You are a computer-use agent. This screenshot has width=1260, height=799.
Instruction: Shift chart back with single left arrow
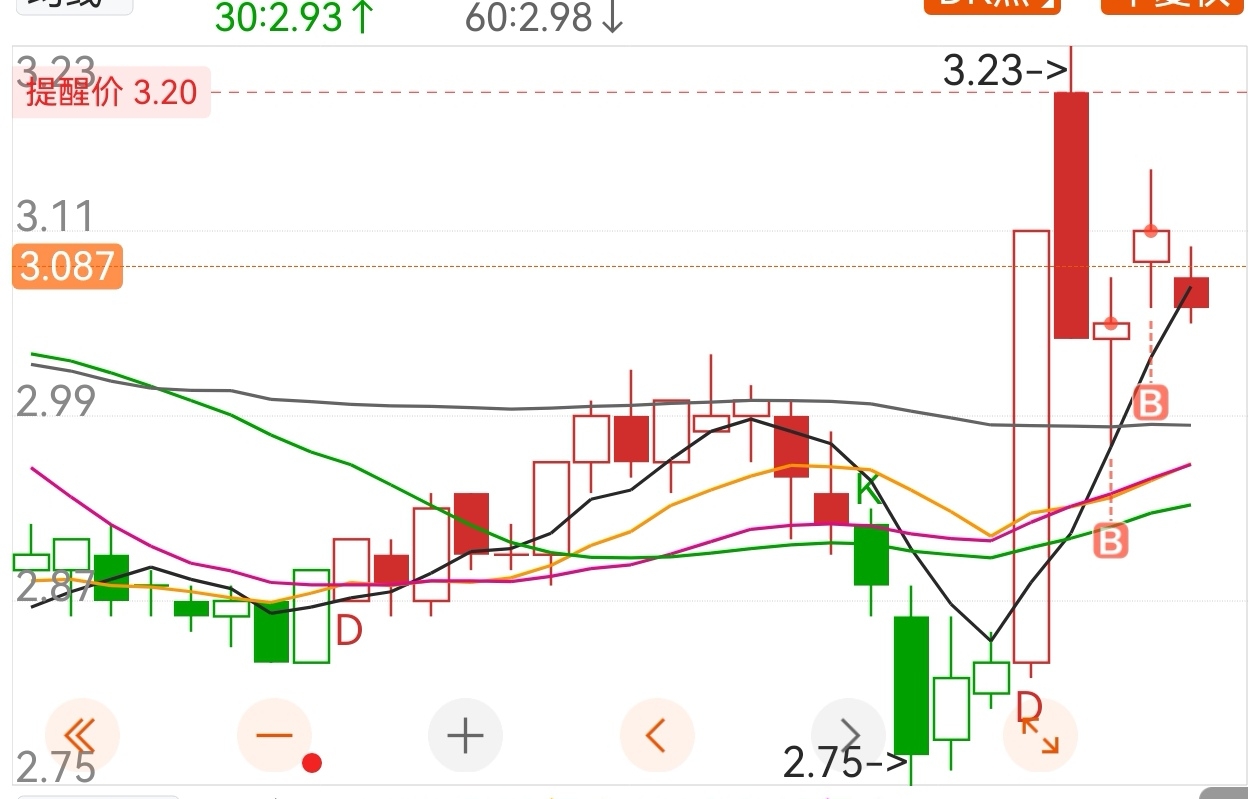point(657,736)
